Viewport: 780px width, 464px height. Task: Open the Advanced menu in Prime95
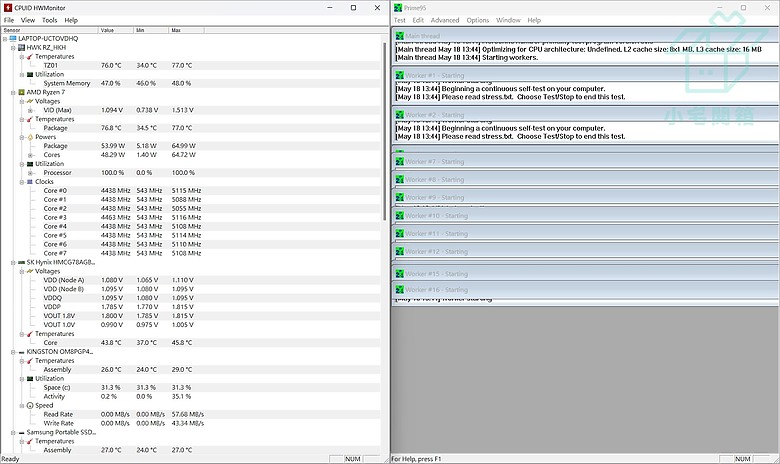point(445,20)
